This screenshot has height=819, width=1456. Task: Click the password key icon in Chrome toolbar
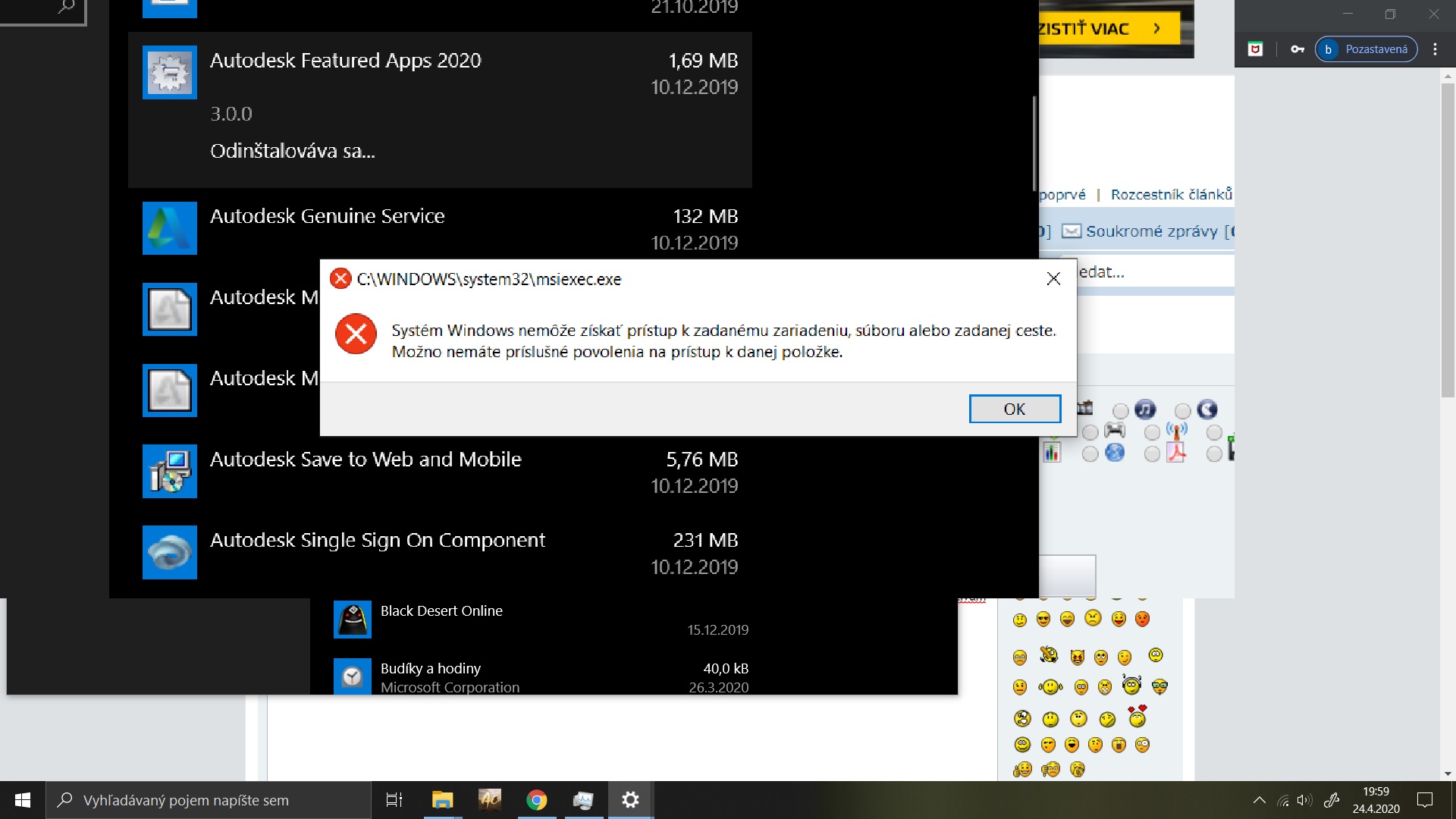[x=1298, y=49]
